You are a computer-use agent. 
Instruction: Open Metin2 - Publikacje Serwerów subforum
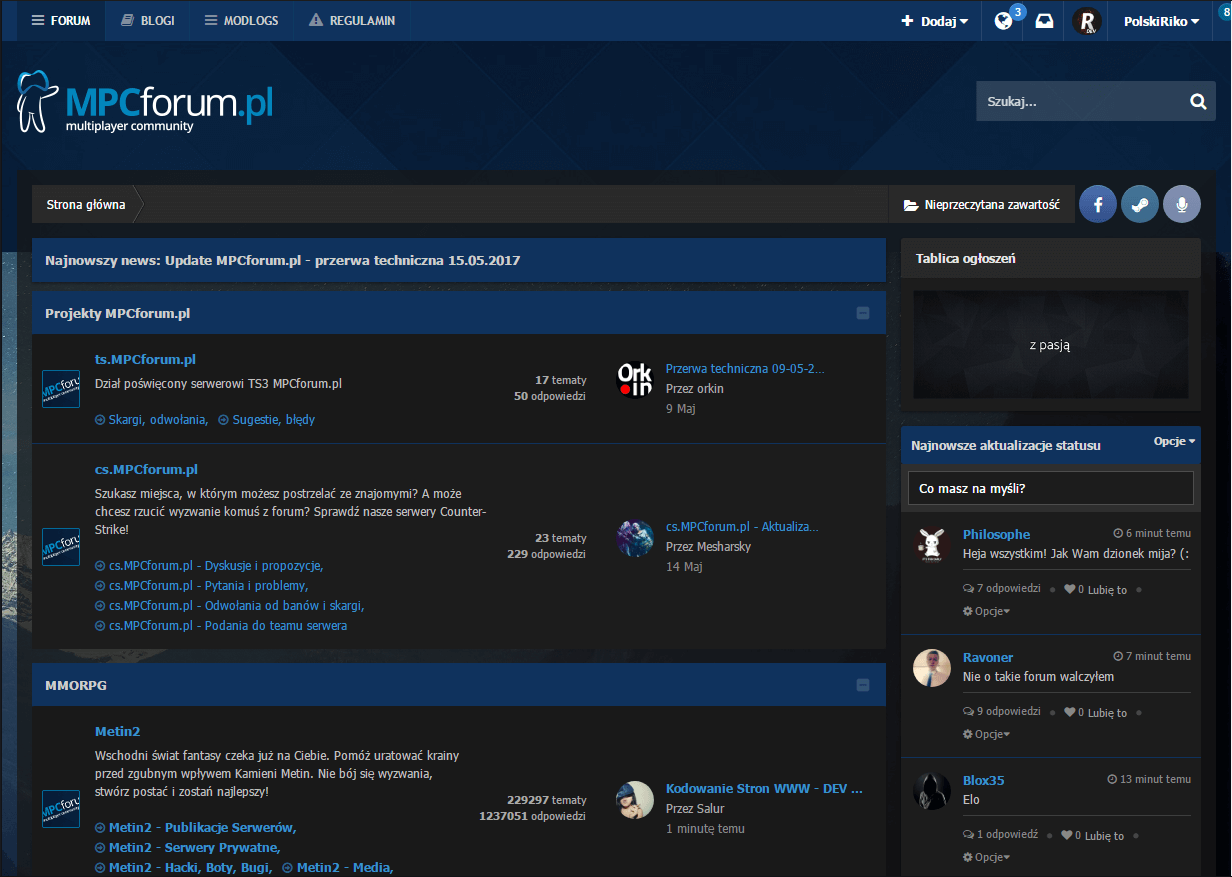coord(196,827)
